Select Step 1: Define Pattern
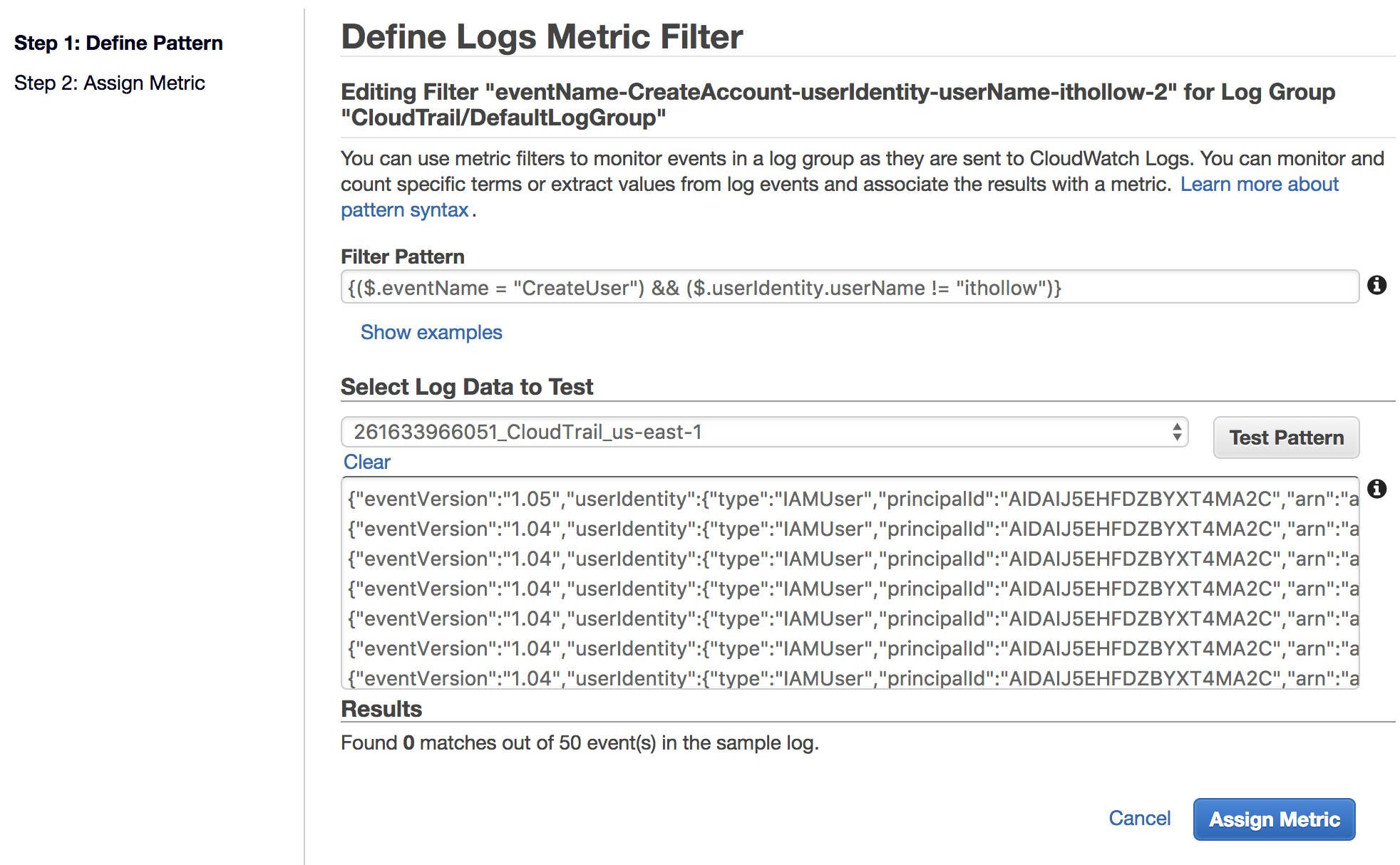1400x865 pixels. (x=118, y=43)
